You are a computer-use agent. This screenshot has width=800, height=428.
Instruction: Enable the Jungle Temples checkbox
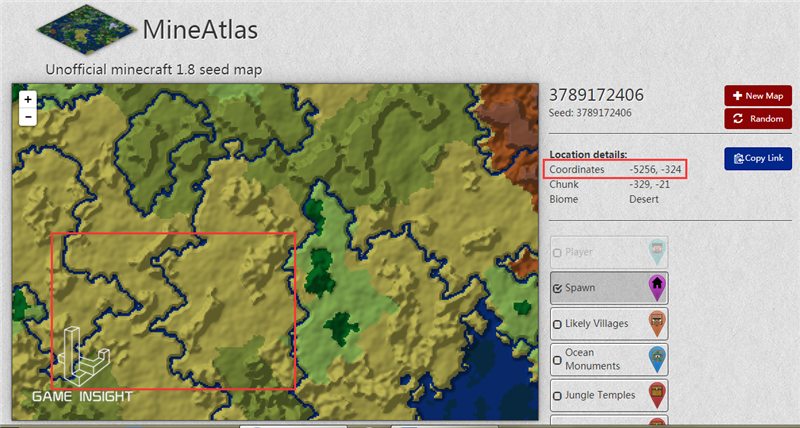(x=557, y=396)
